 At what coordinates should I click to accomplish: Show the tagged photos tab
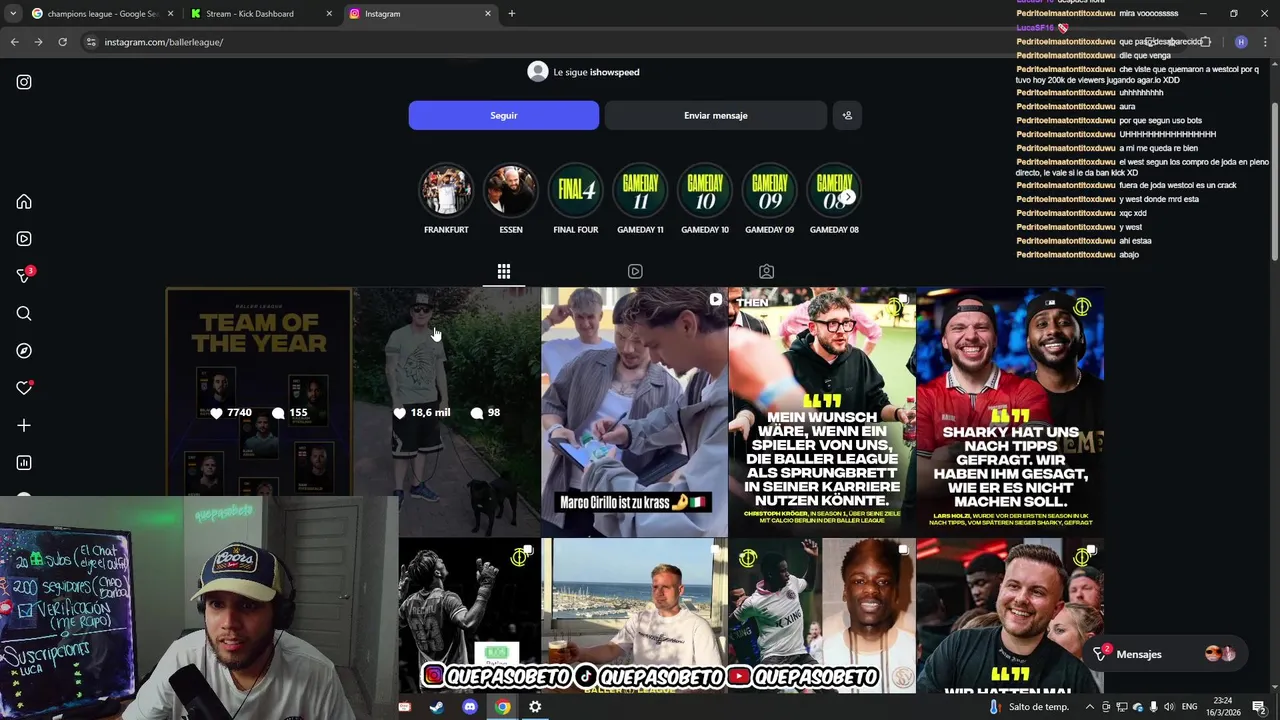(x=766, y=271)
